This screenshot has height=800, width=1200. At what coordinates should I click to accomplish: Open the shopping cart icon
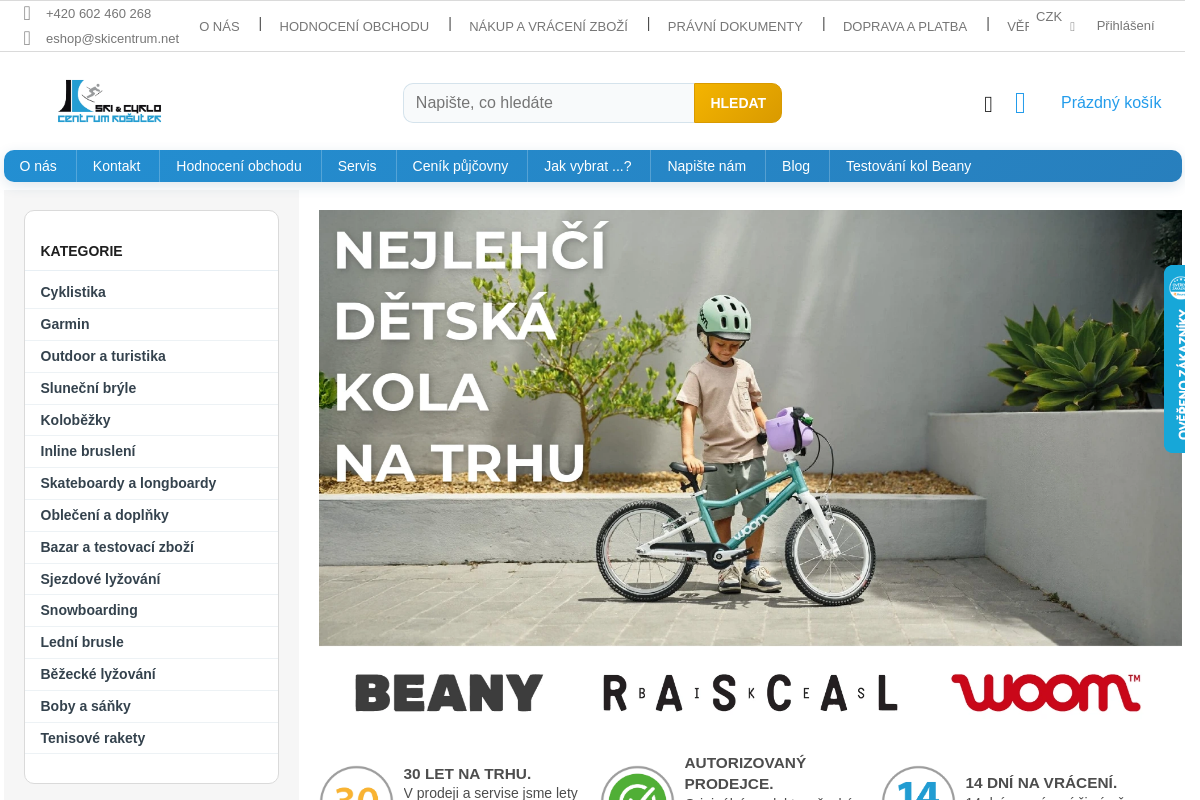coord(1020,103)
